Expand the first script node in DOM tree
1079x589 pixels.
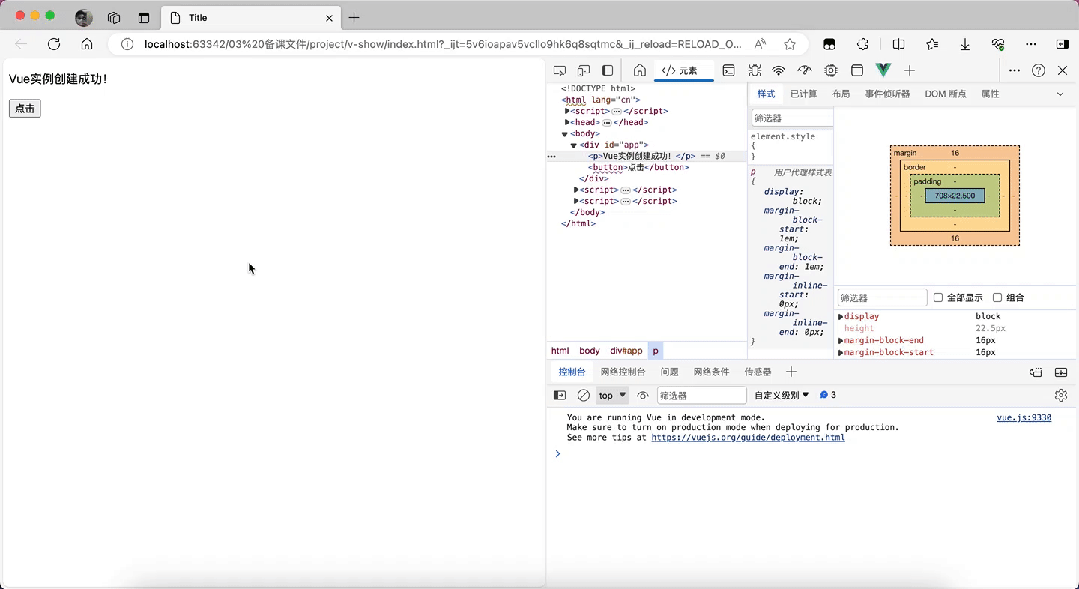[x=567, y=111]
